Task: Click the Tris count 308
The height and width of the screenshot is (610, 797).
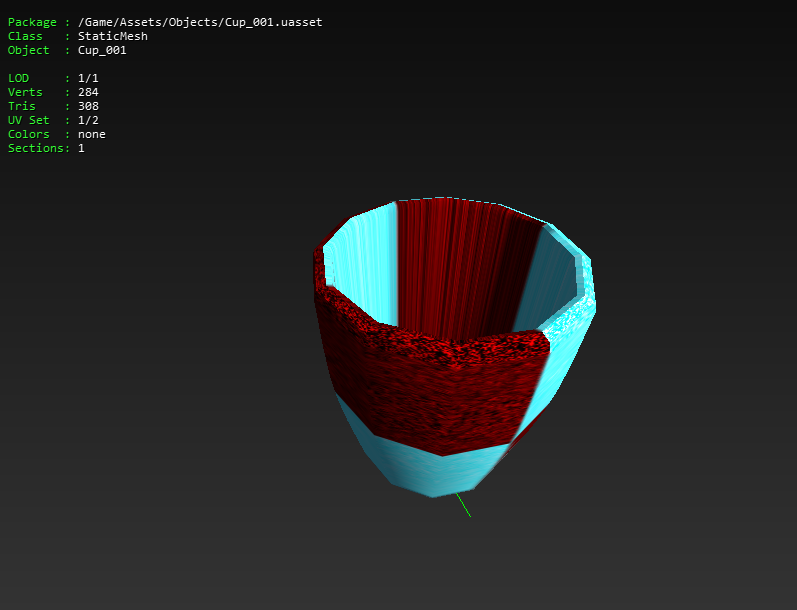Action: pos(88,106)
